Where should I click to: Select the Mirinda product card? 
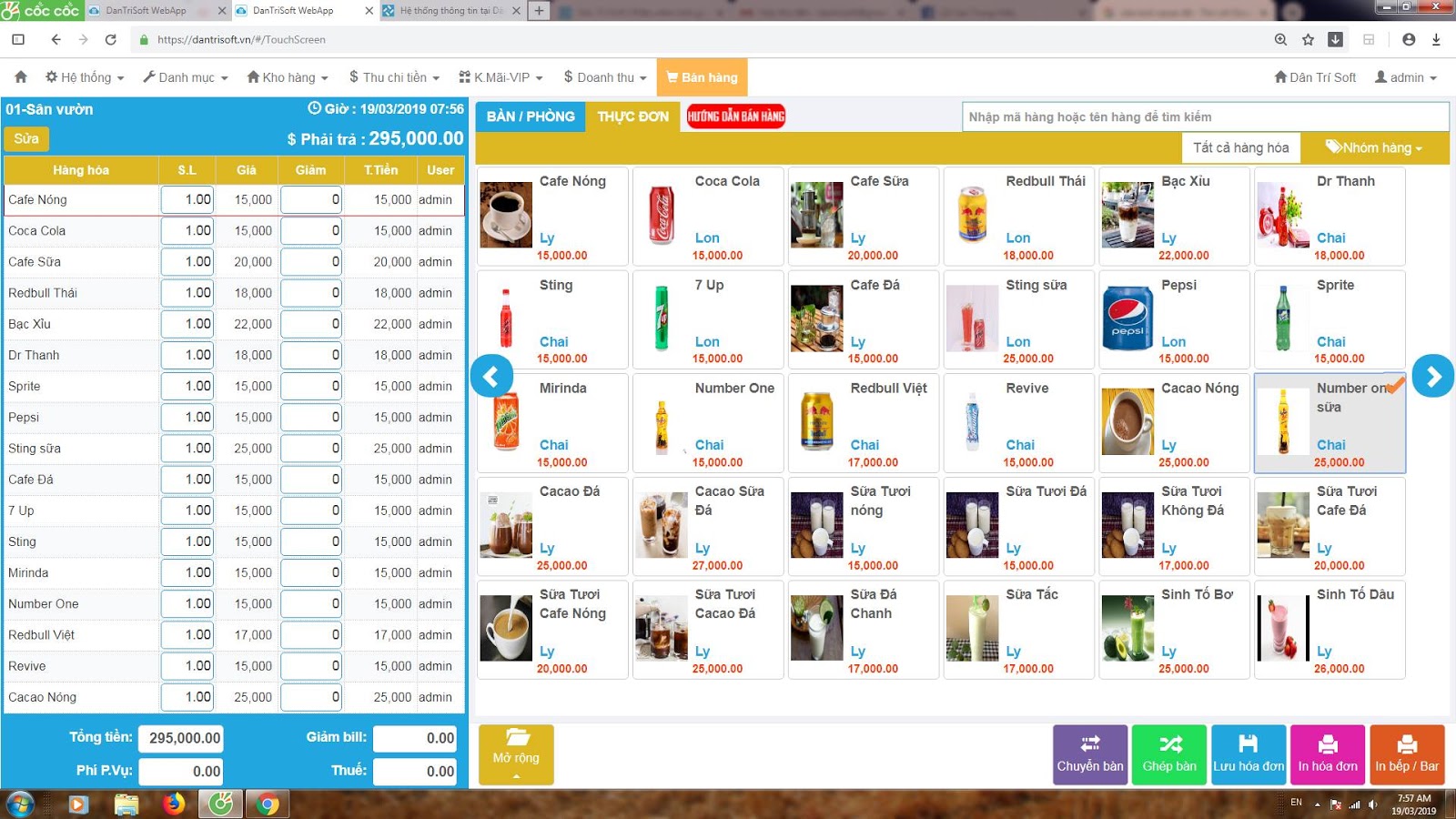tap(552, 423)
